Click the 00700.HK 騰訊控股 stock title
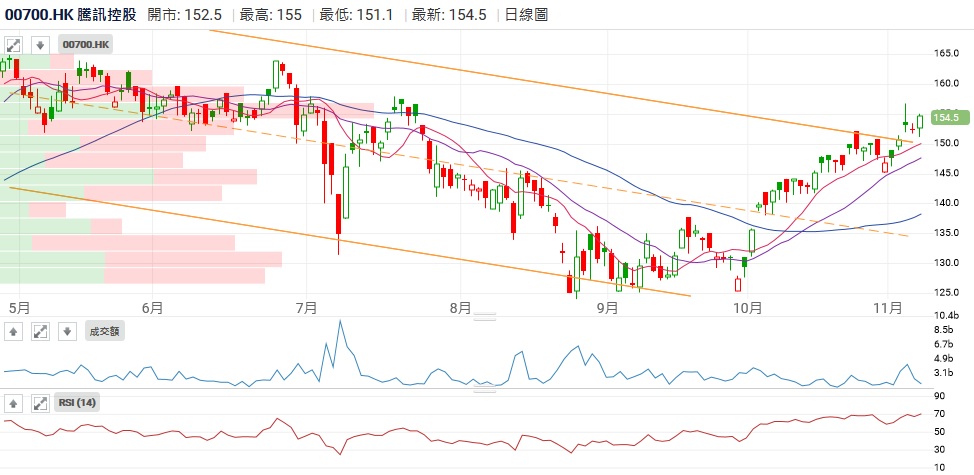The width and height of the screenshot is (974, 475). click(70, 14)
